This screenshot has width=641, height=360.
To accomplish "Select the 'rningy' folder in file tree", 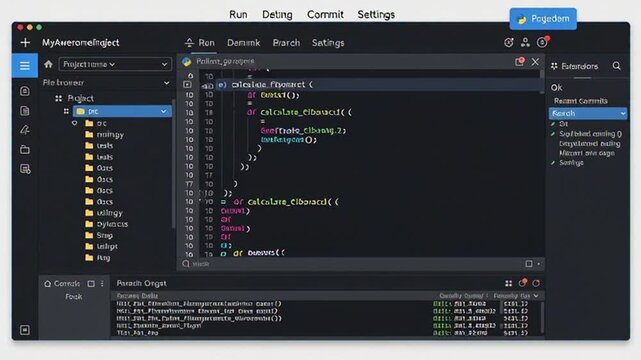I will pos(104,134).
